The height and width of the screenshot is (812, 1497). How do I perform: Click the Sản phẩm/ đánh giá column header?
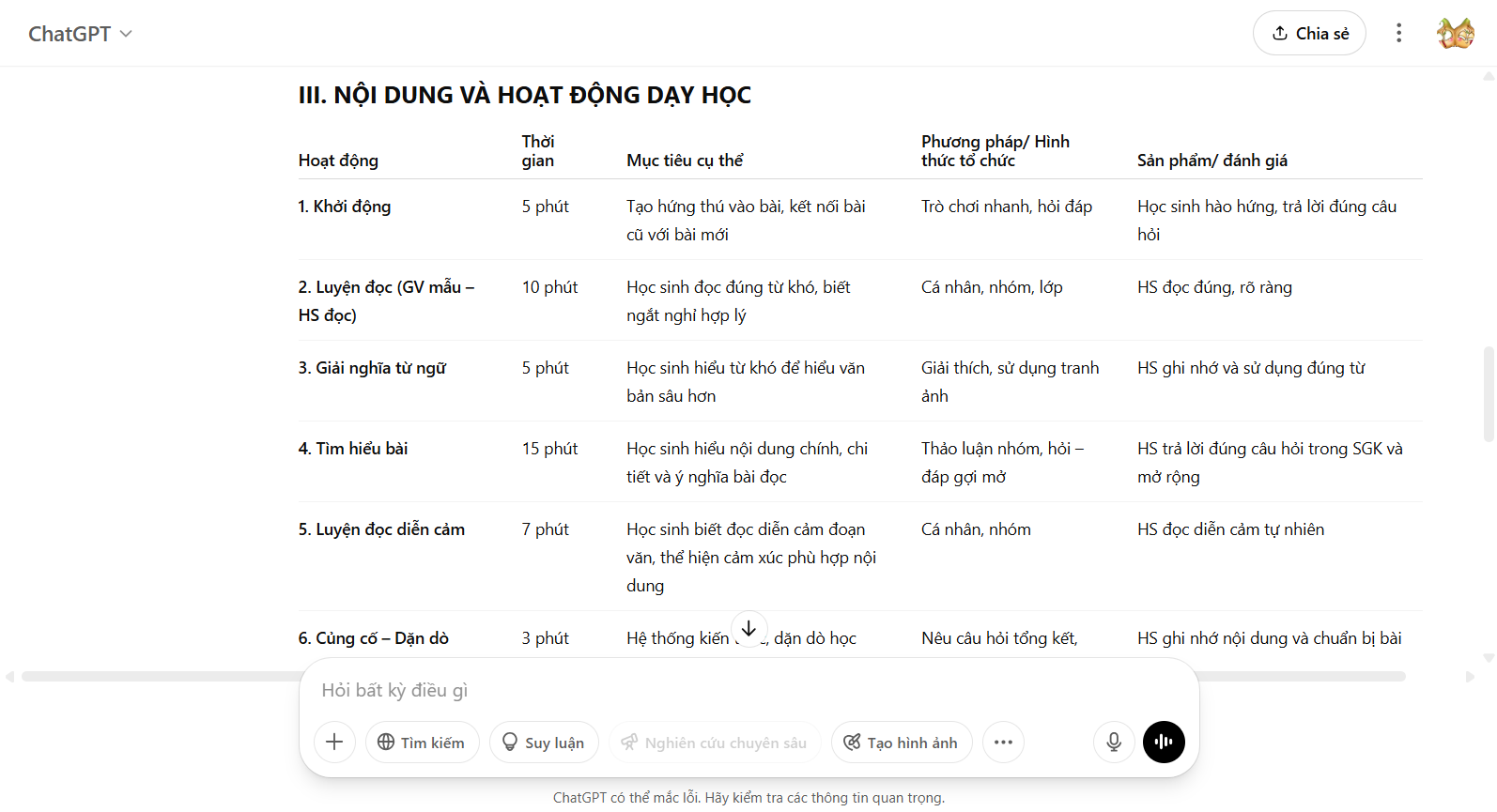tap(1211, 161)
